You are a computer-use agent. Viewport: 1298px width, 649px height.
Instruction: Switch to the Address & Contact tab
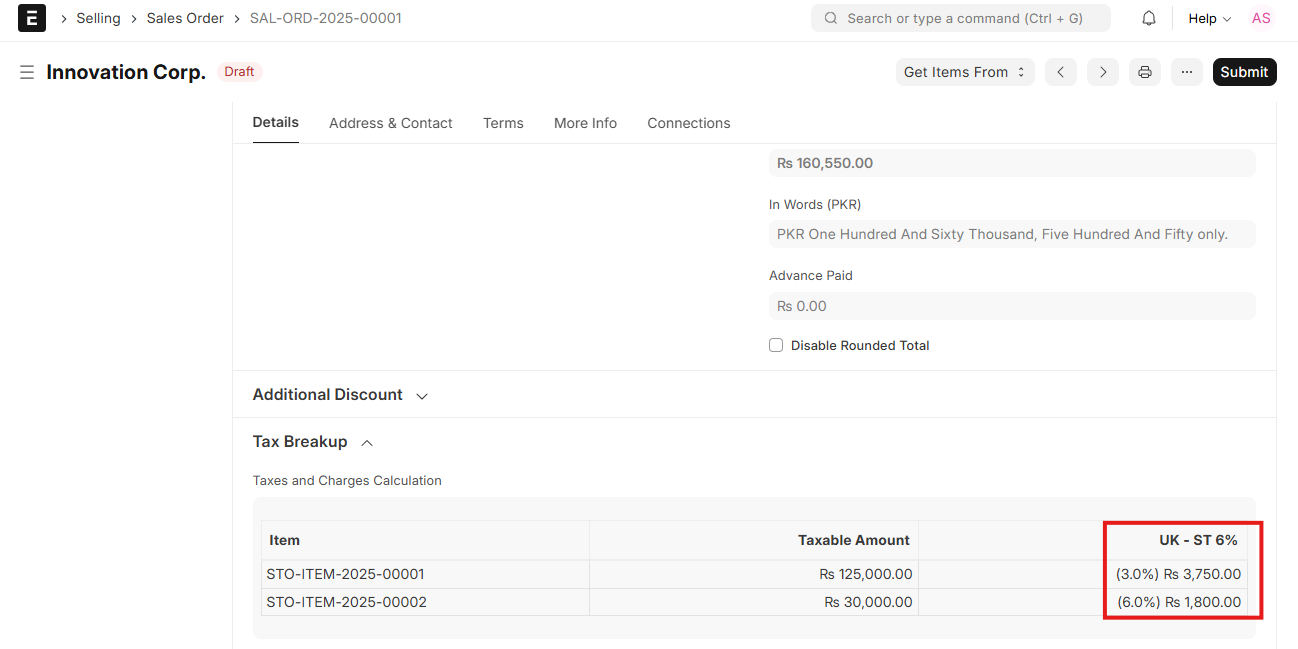click(x=390, y=123)
